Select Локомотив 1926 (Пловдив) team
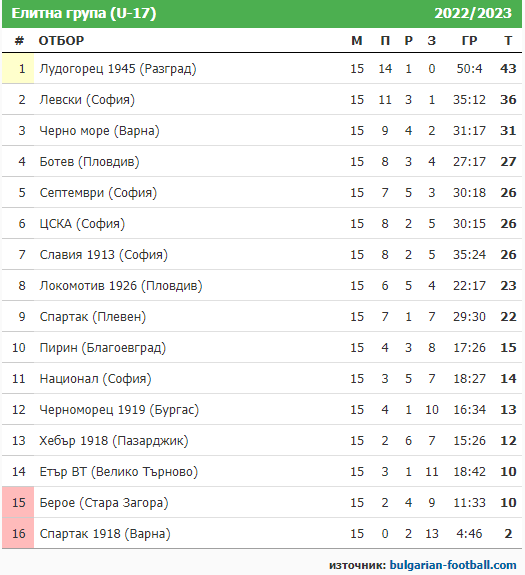This screenshot has height=575, width=525. click(121, 286)
